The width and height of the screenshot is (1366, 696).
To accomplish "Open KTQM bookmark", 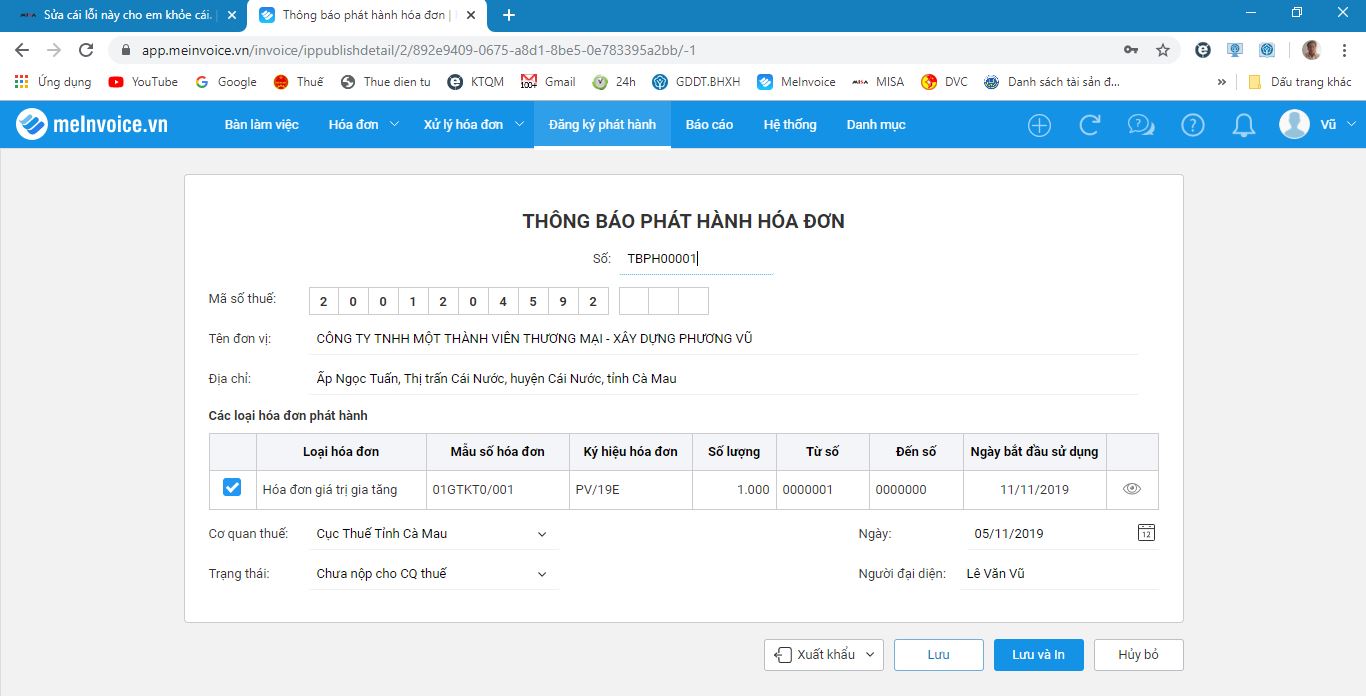I will (476, 82).
